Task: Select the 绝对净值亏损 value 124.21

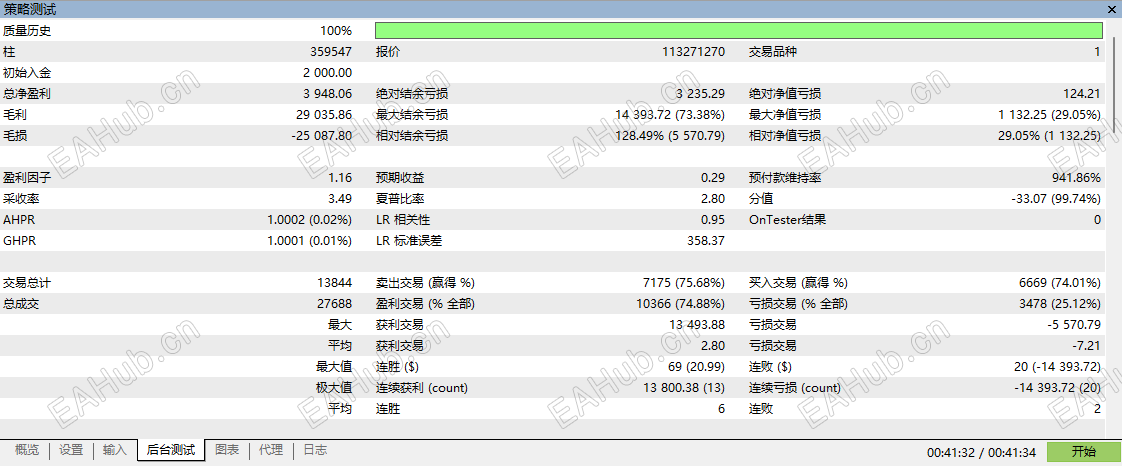Action: click(1083, 94)
